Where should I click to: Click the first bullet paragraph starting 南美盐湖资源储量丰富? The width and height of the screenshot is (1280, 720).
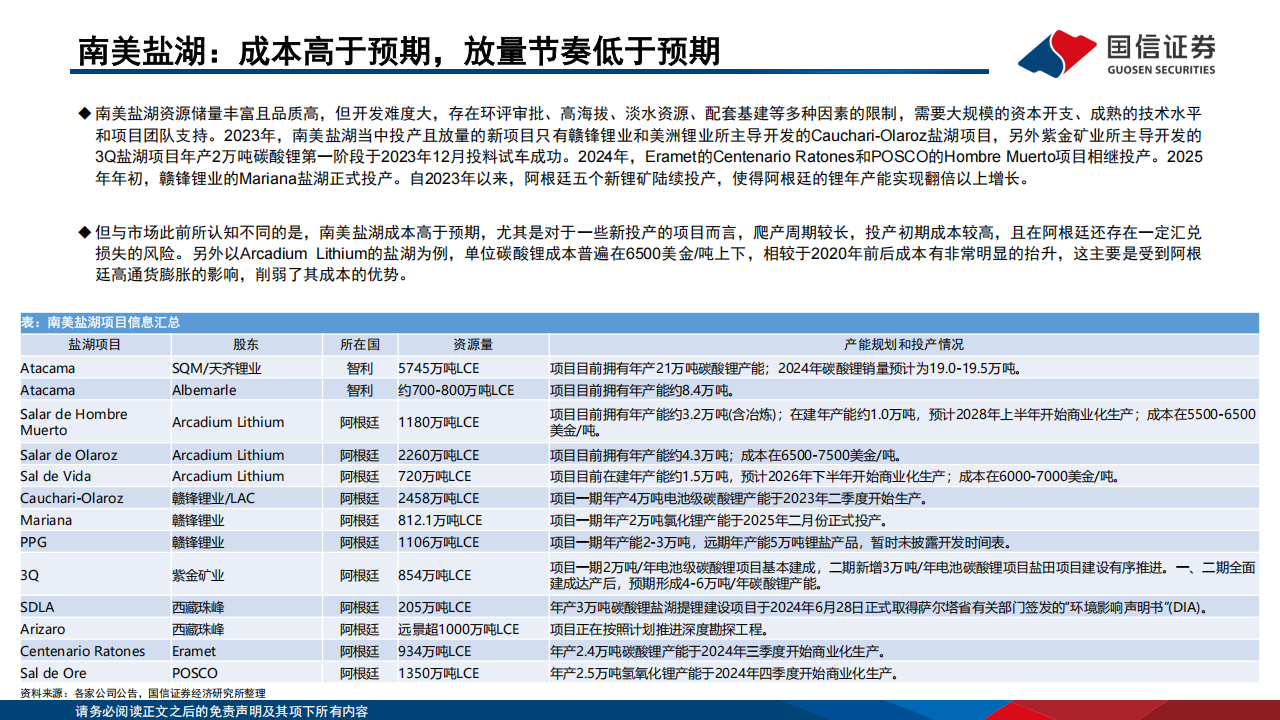click(646, 146)
